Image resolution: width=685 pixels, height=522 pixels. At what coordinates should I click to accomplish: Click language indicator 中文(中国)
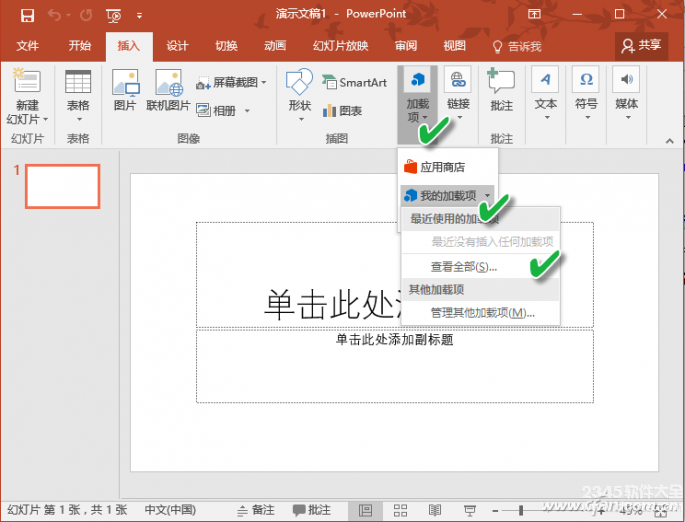click(170, 510)
